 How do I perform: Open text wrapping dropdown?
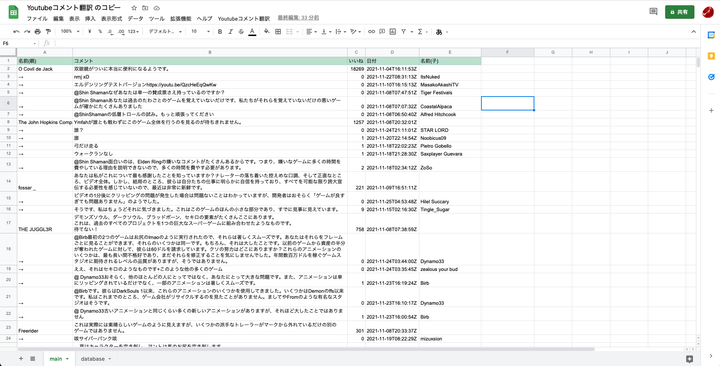(x=341, y=32)
